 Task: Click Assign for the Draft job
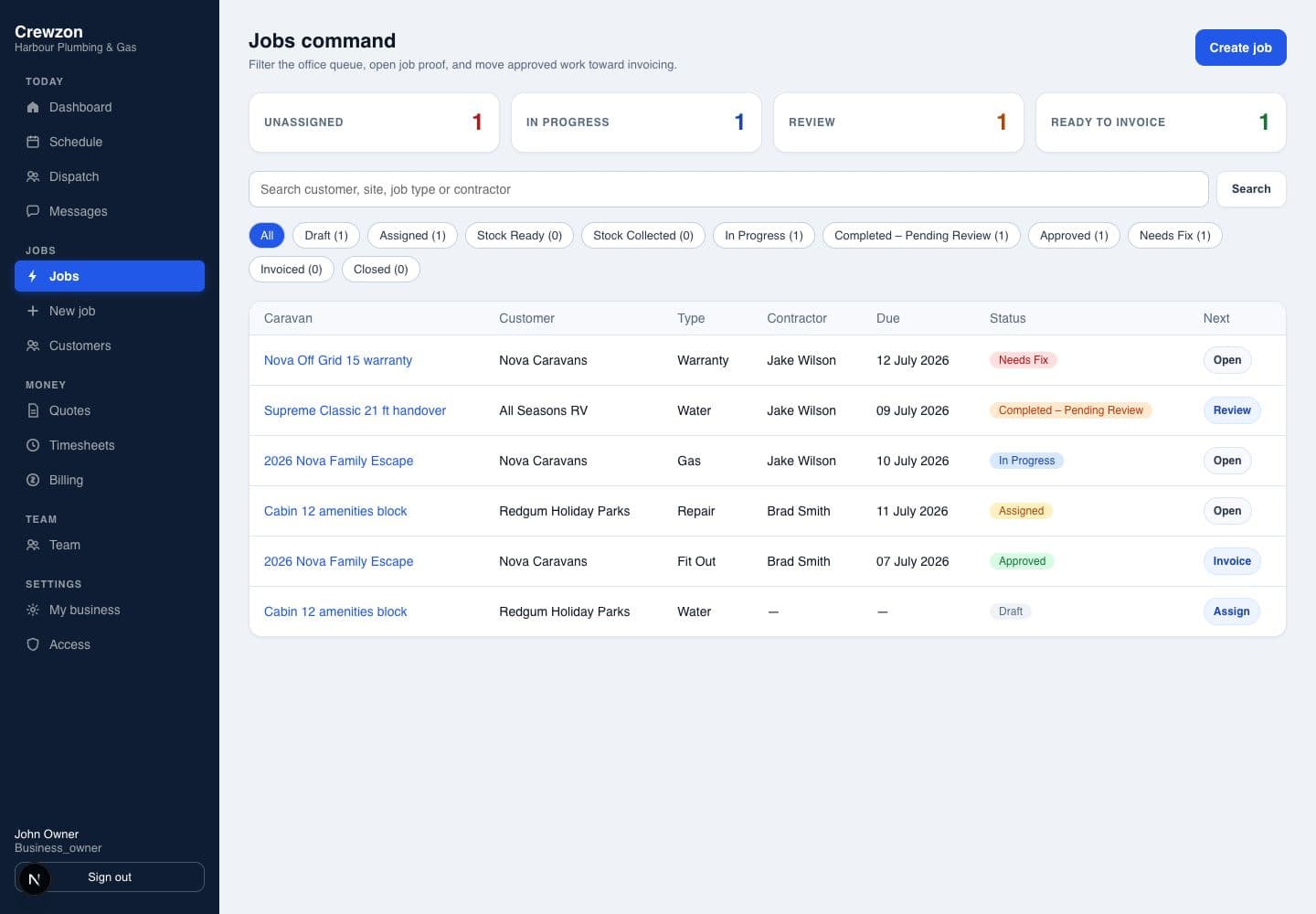1231,611
